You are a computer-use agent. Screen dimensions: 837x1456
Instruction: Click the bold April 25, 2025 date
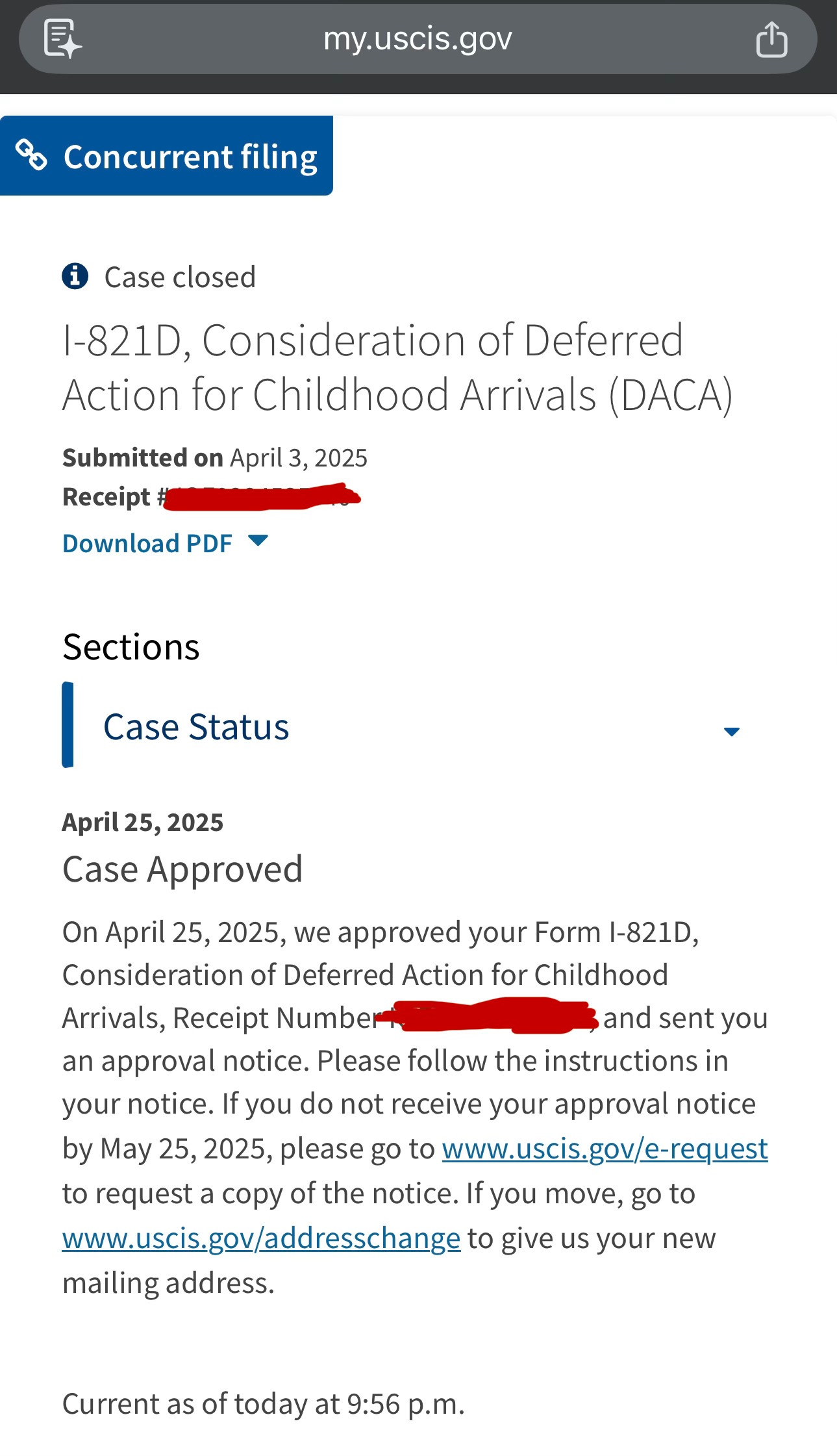(143, 823)
